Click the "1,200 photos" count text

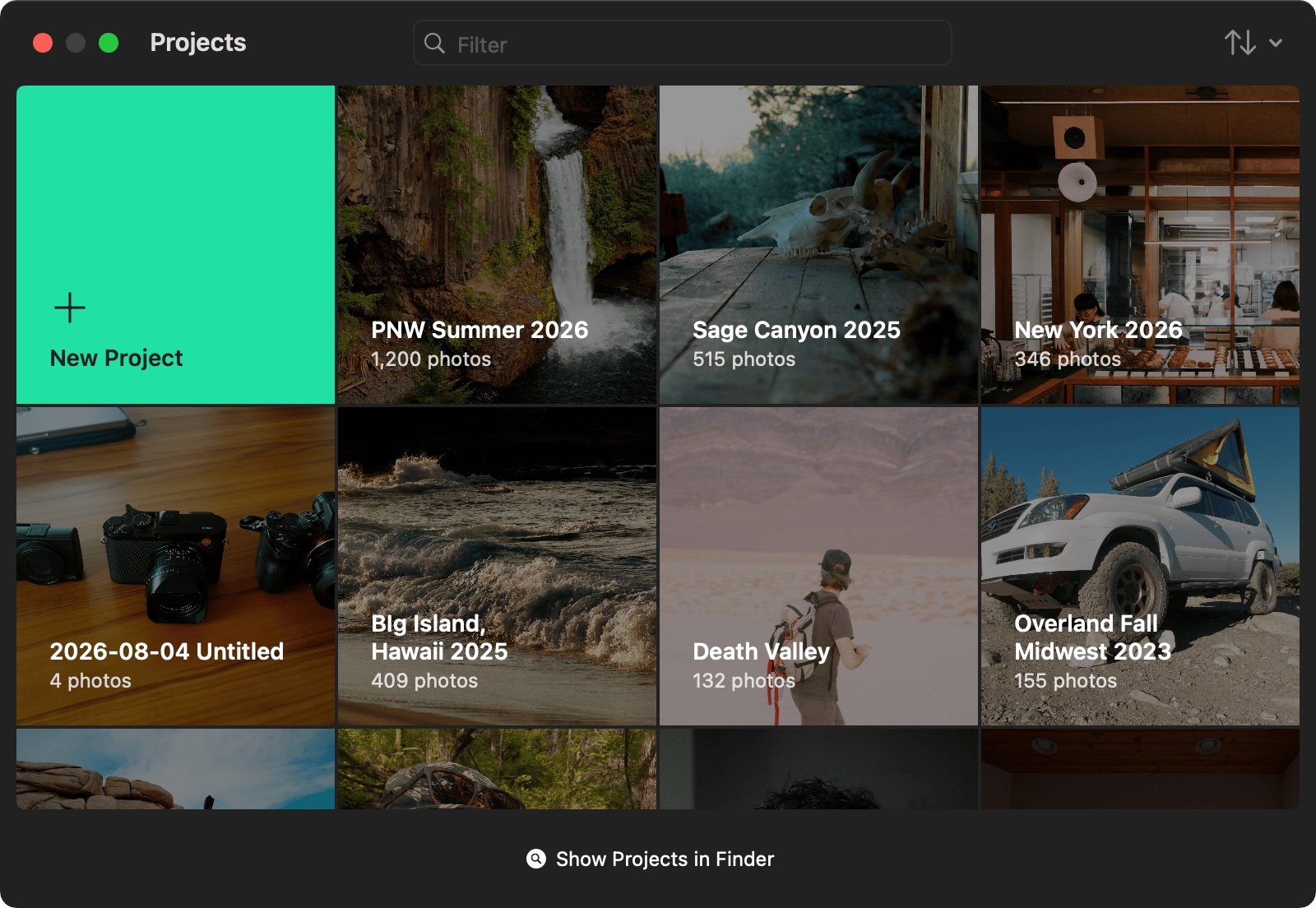pyautogui.click(x=431, y=359)
